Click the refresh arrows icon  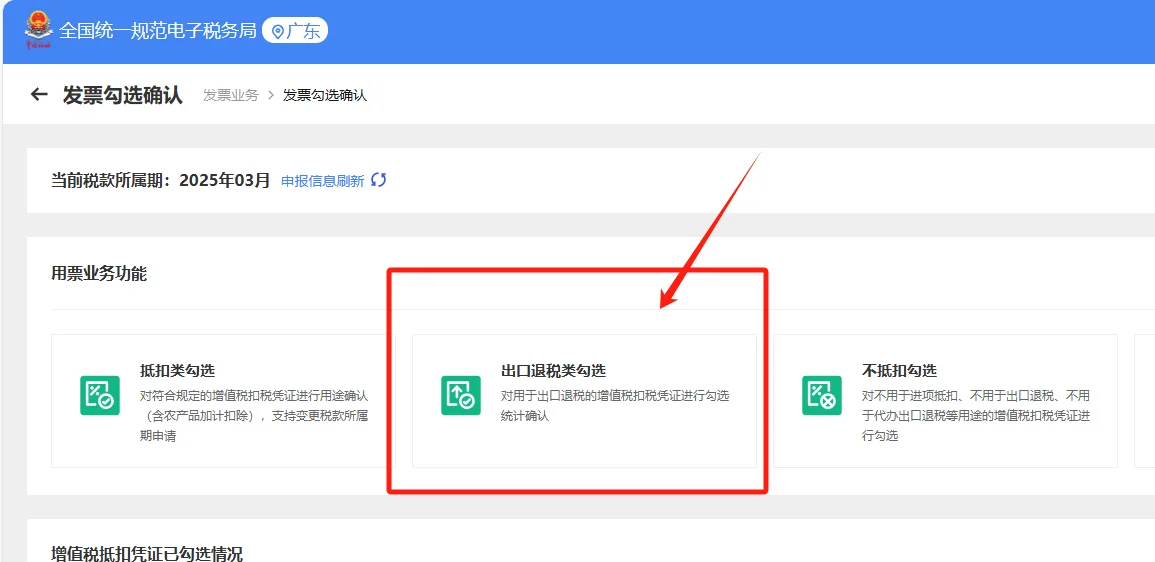[x=379, y=180]
